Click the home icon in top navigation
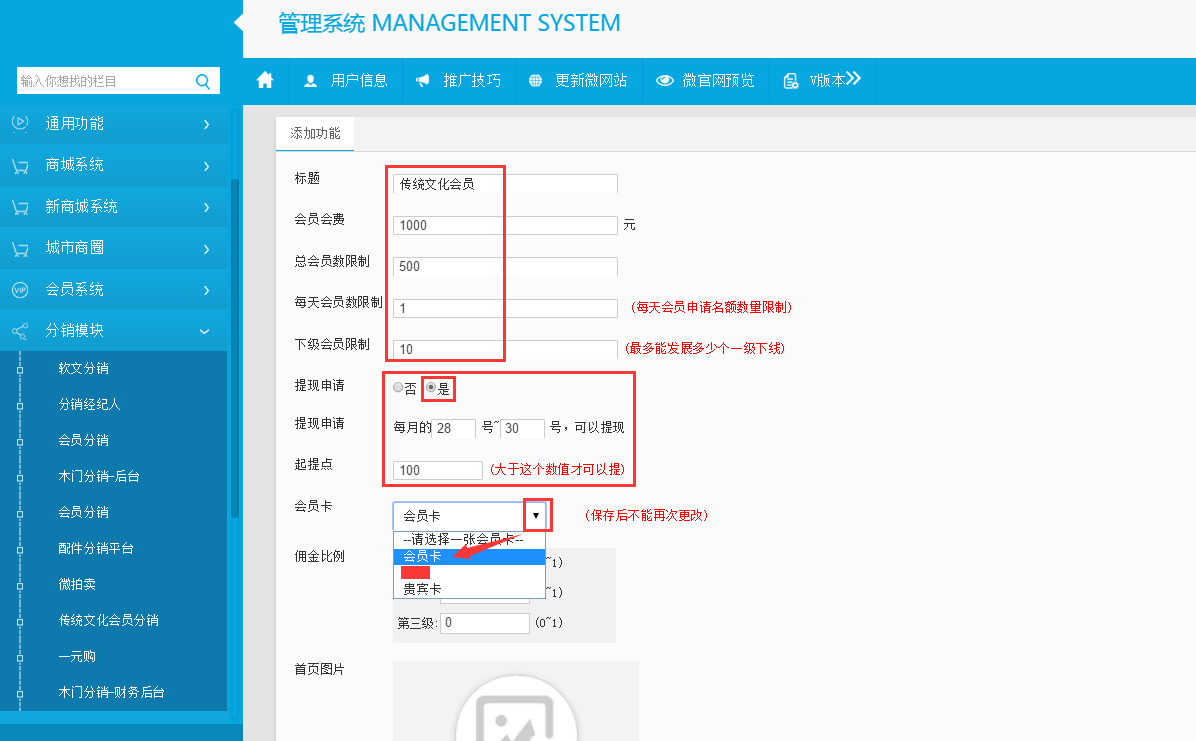1196x741 pixels. [x=265, y=80]
